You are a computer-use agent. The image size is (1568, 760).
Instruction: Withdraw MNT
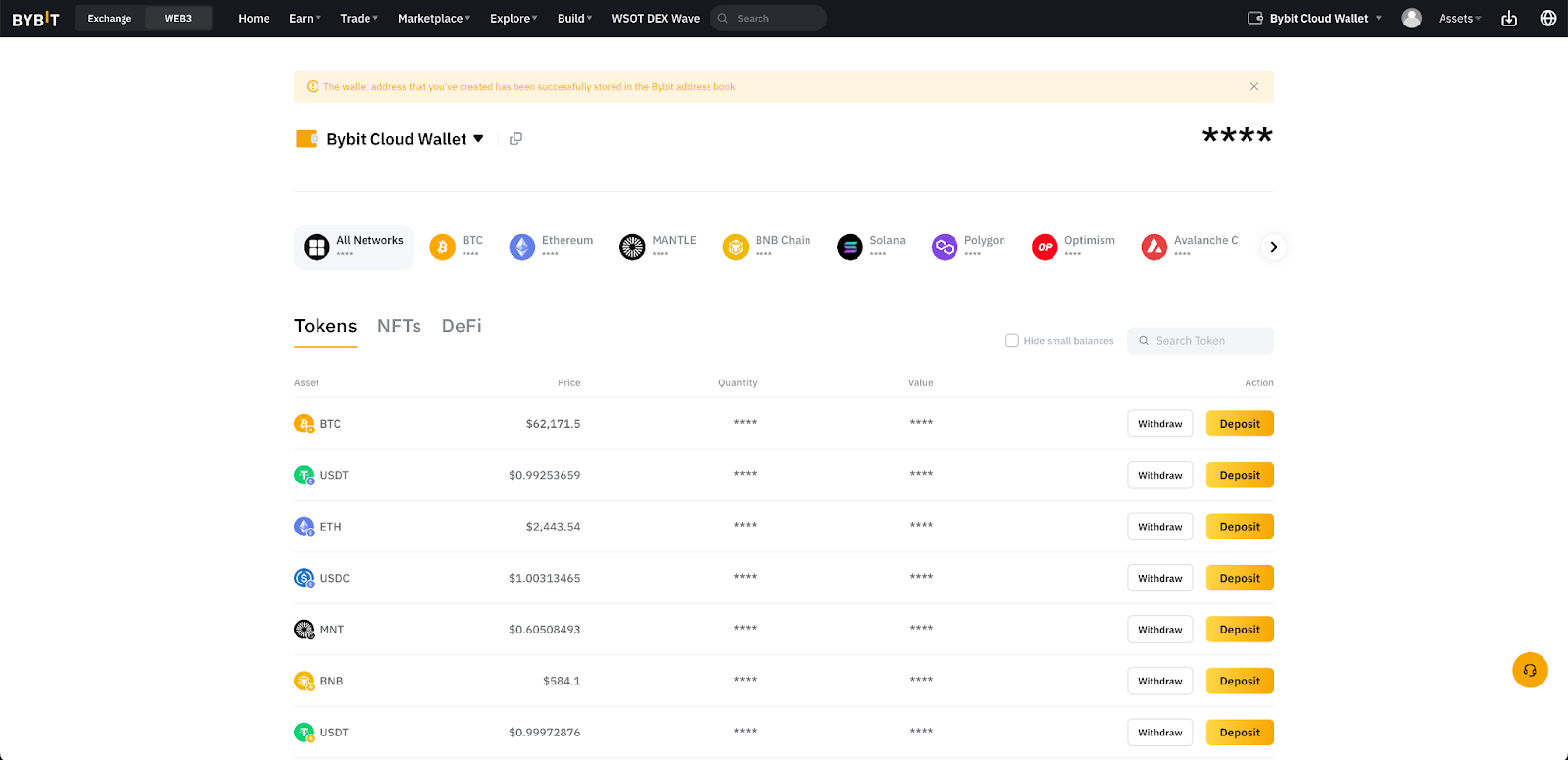tap(1160, 630)
